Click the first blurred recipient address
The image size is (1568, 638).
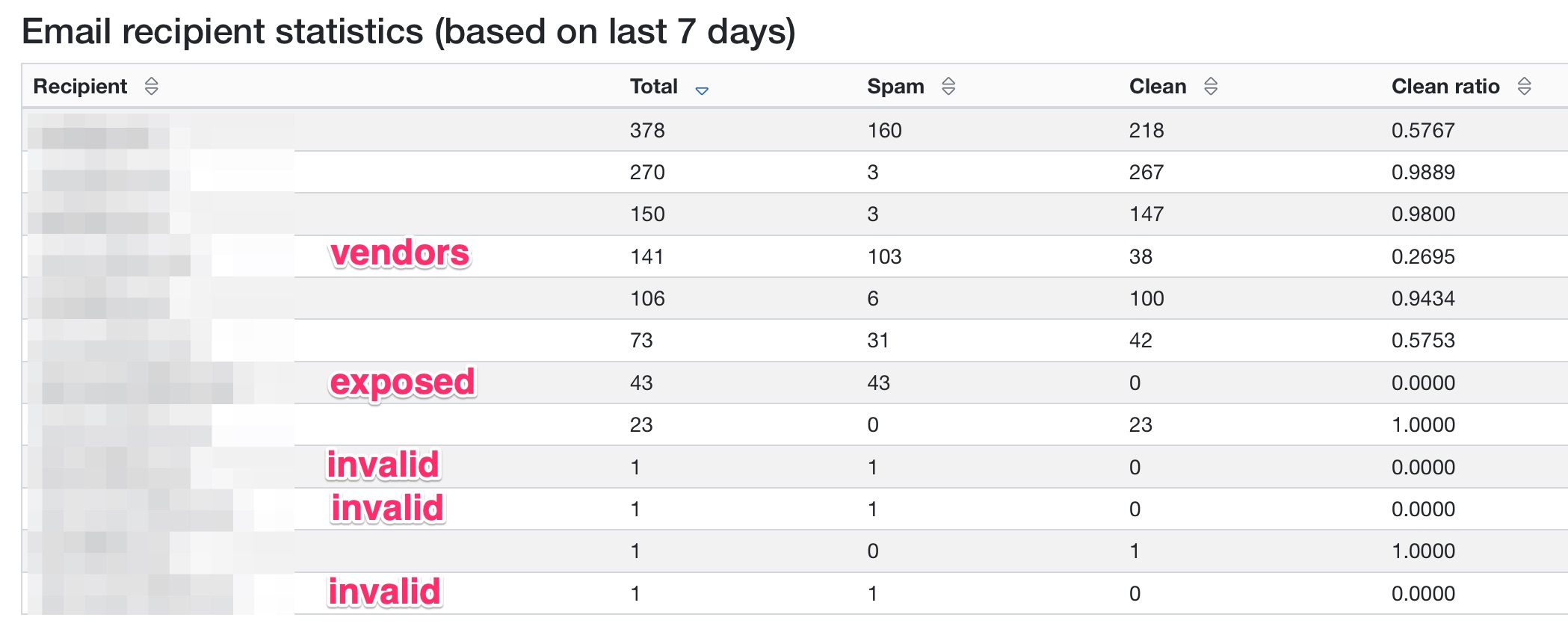(x=161, y=130)
